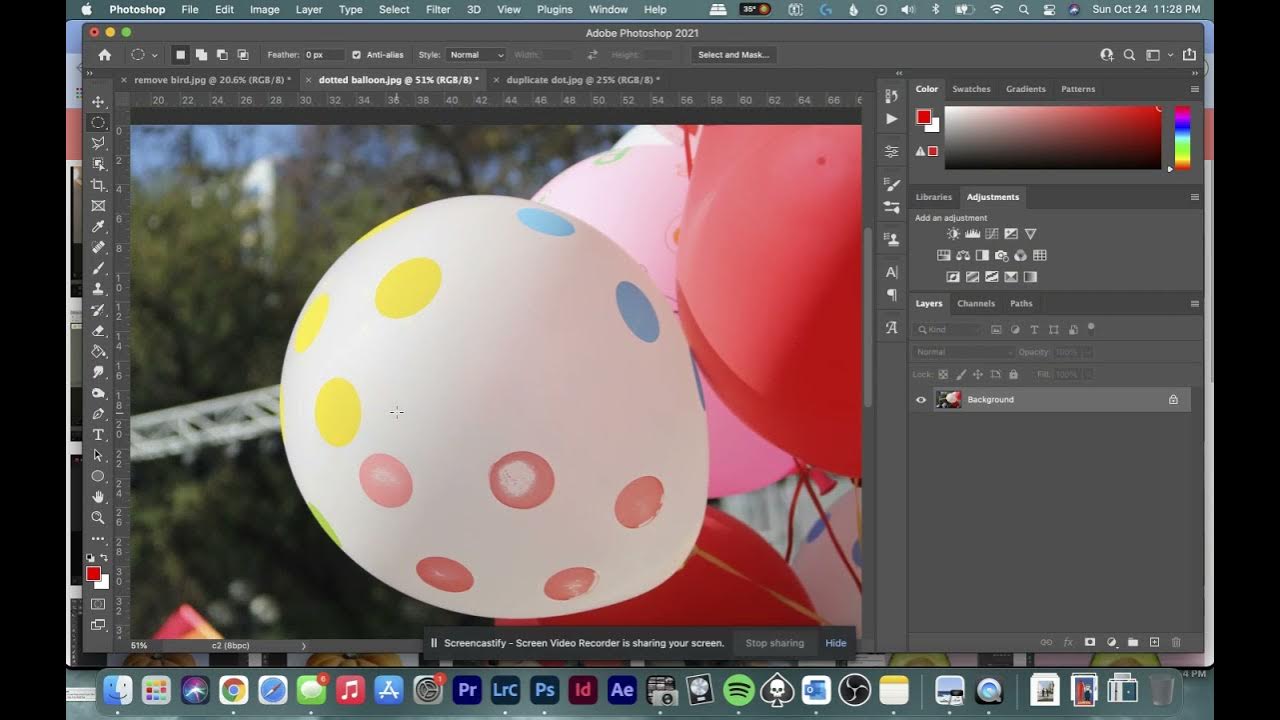1280x720 pixels.
Task: Open the tool preset picker dropdown arrow
Action: [155, 55]
